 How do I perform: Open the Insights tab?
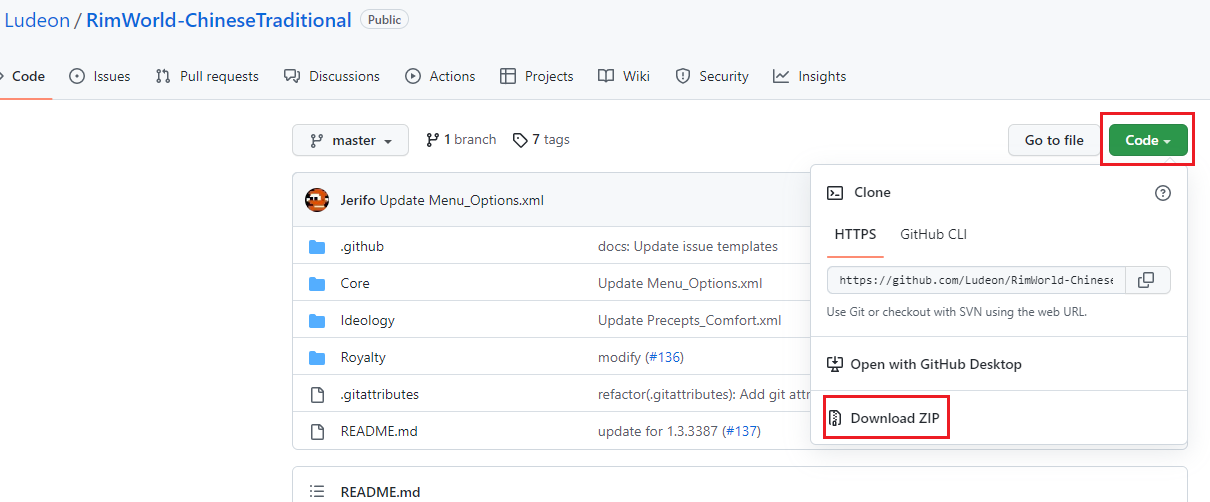[x=810, y=76]
